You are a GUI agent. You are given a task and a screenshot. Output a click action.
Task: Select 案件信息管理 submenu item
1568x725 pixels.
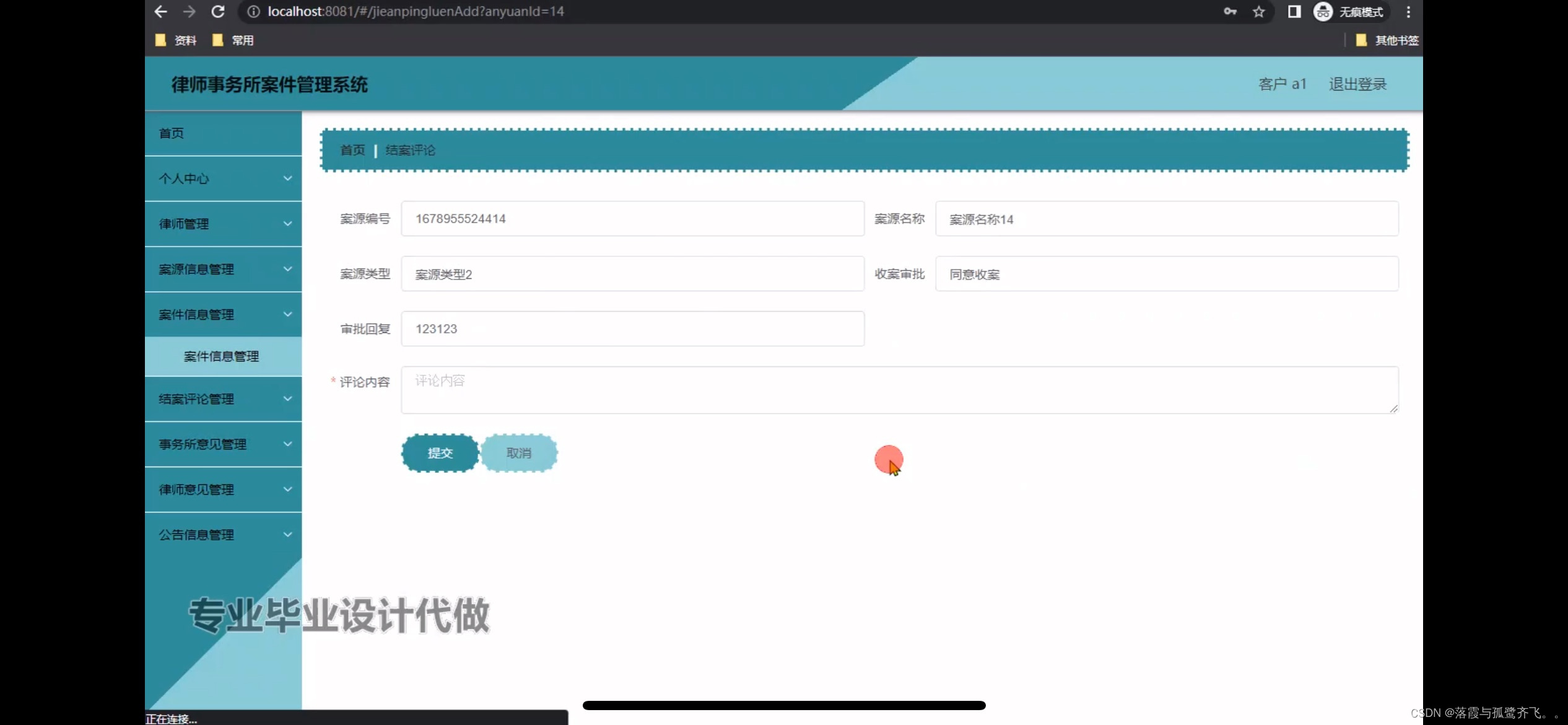point(223,356)
